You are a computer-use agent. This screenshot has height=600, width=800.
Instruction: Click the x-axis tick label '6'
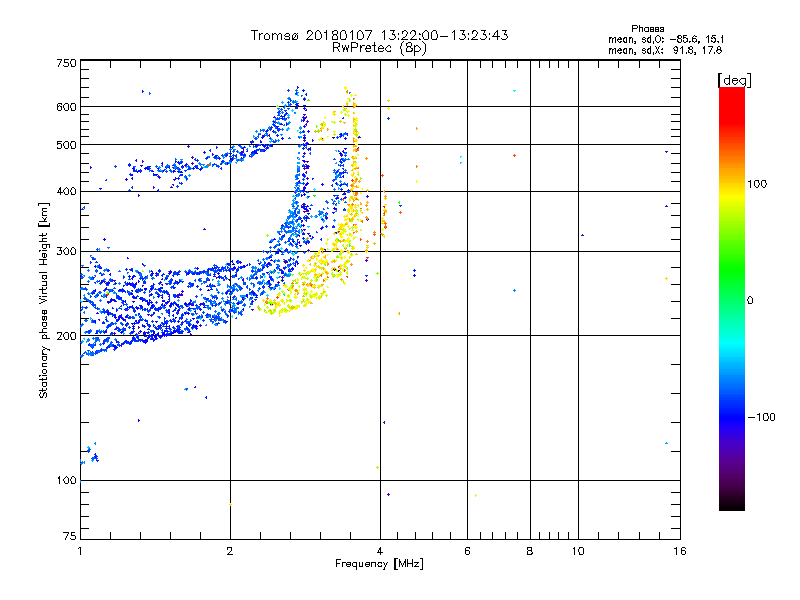click(467, 551)
